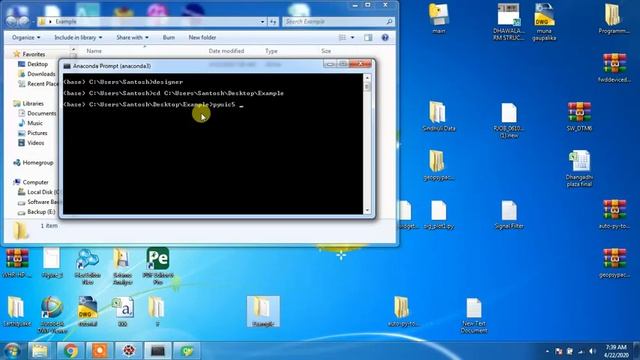Click the Windows Start orb
Viewport: 640px width, 360px height.
(12, 351)
